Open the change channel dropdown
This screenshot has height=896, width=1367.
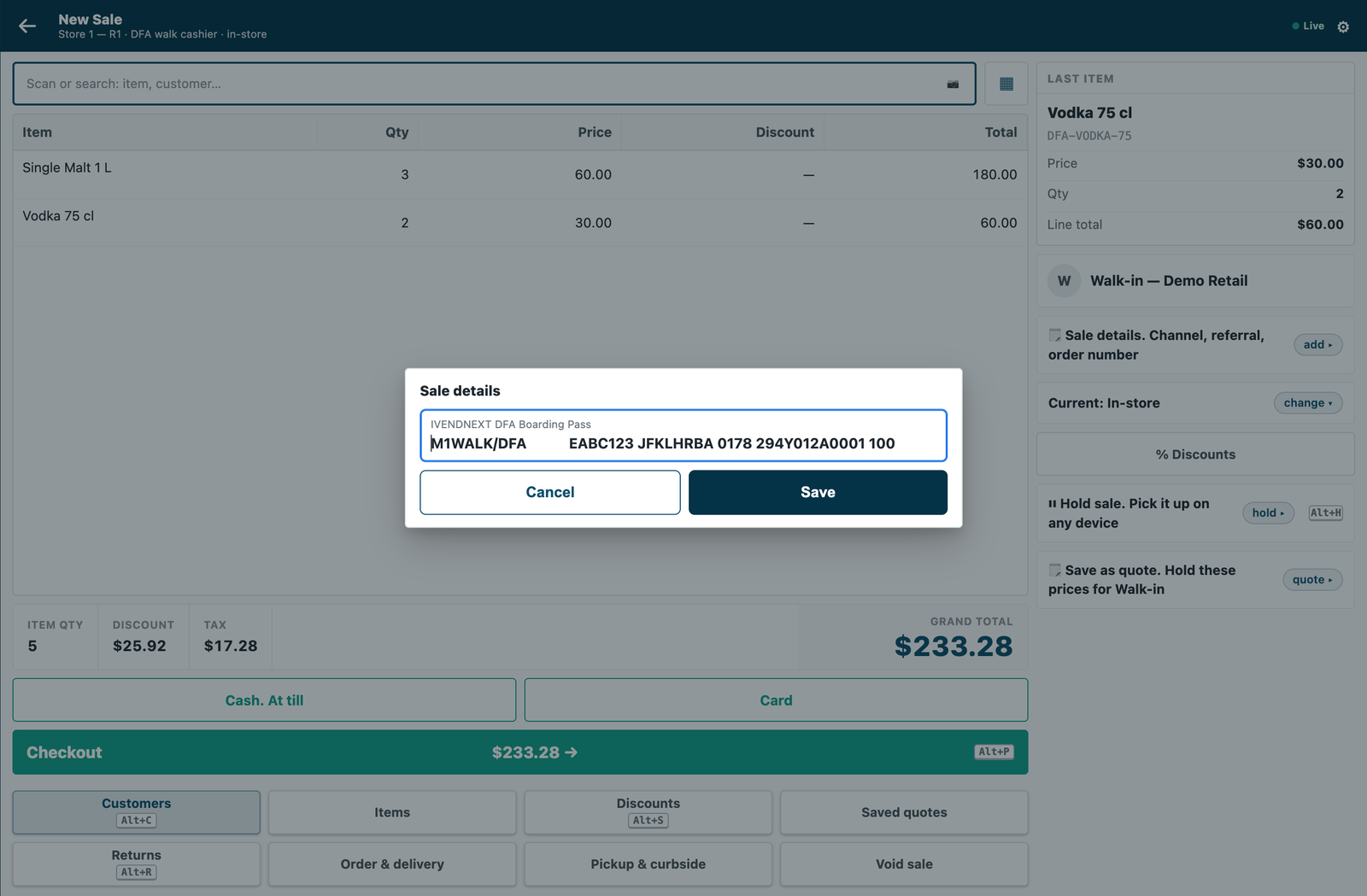[1308, 403]
